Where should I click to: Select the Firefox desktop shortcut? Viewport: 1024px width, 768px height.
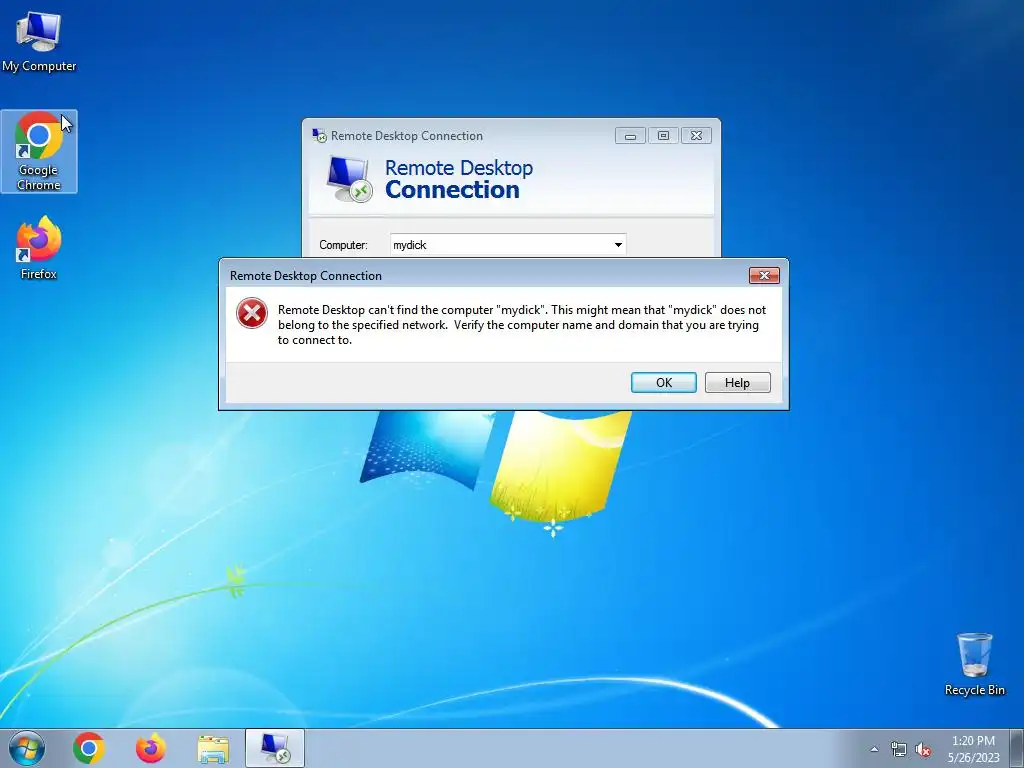39,249
